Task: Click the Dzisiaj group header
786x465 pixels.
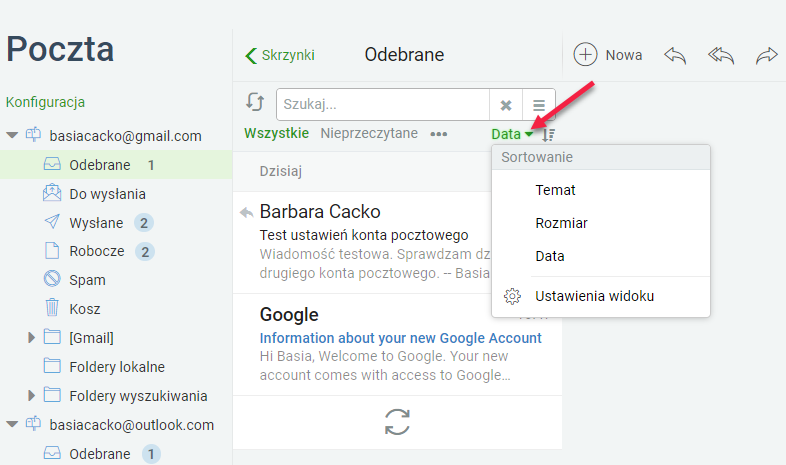Action: (281, 171)
